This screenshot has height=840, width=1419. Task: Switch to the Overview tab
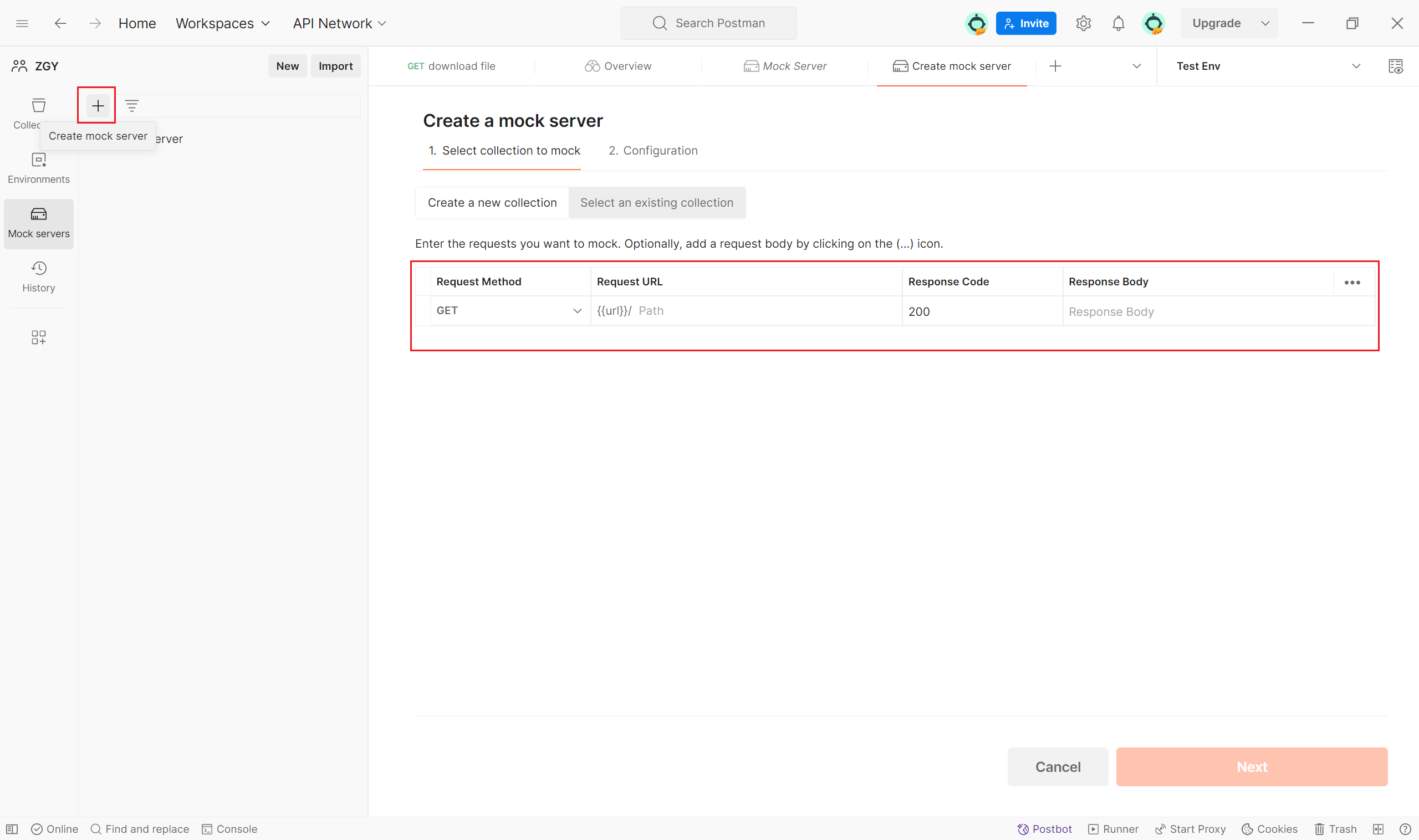point(618,66)
